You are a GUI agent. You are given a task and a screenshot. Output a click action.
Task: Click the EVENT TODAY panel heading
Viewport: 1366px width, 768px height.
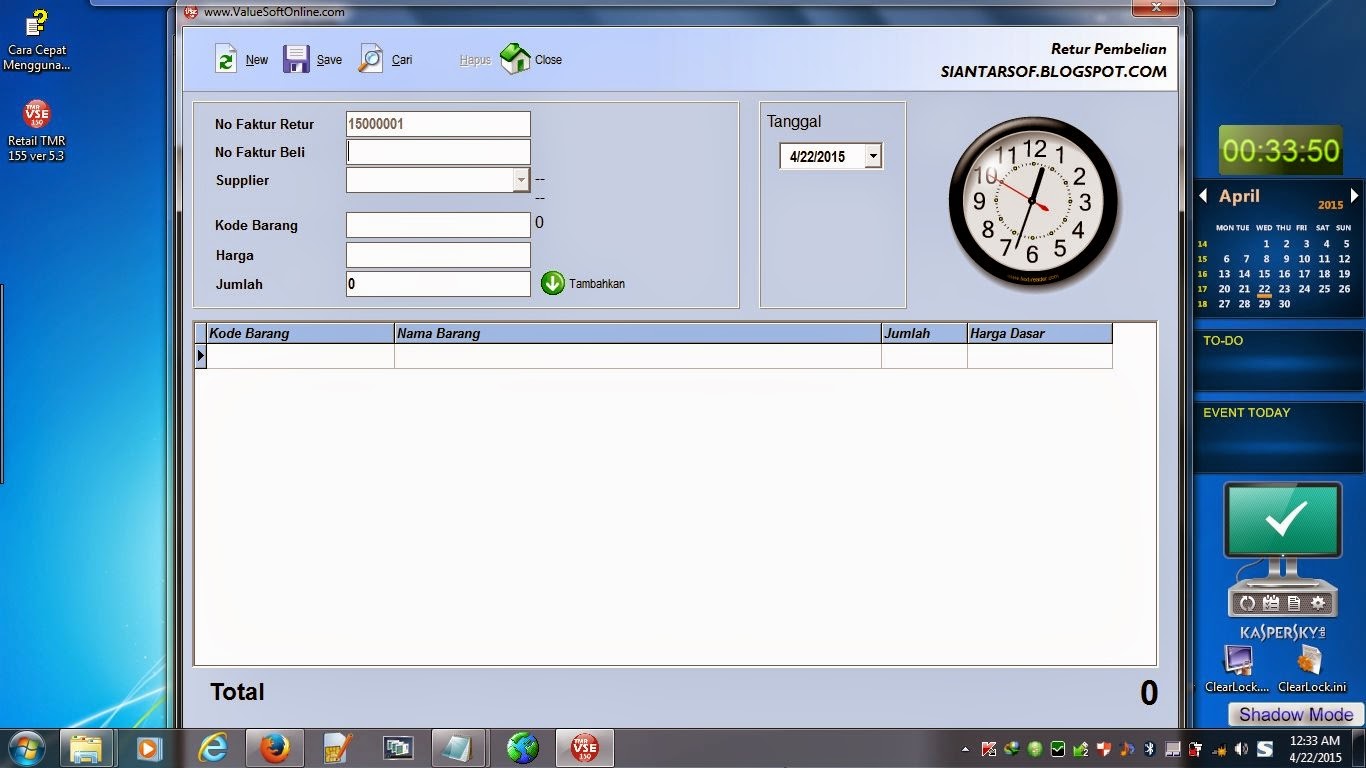pos(1247,412)
